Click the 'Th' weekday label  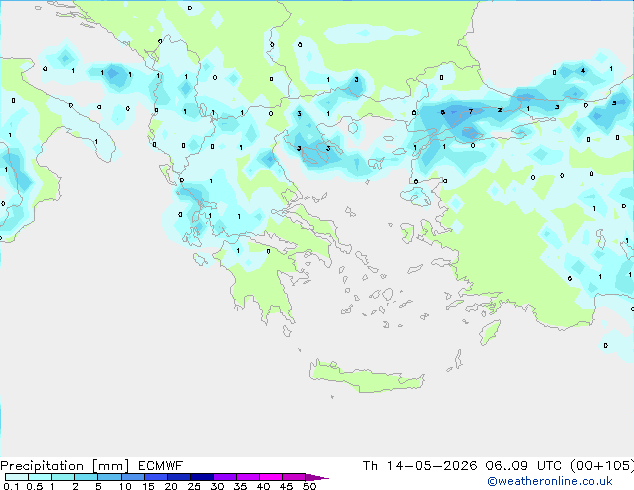tap(370, 466)
